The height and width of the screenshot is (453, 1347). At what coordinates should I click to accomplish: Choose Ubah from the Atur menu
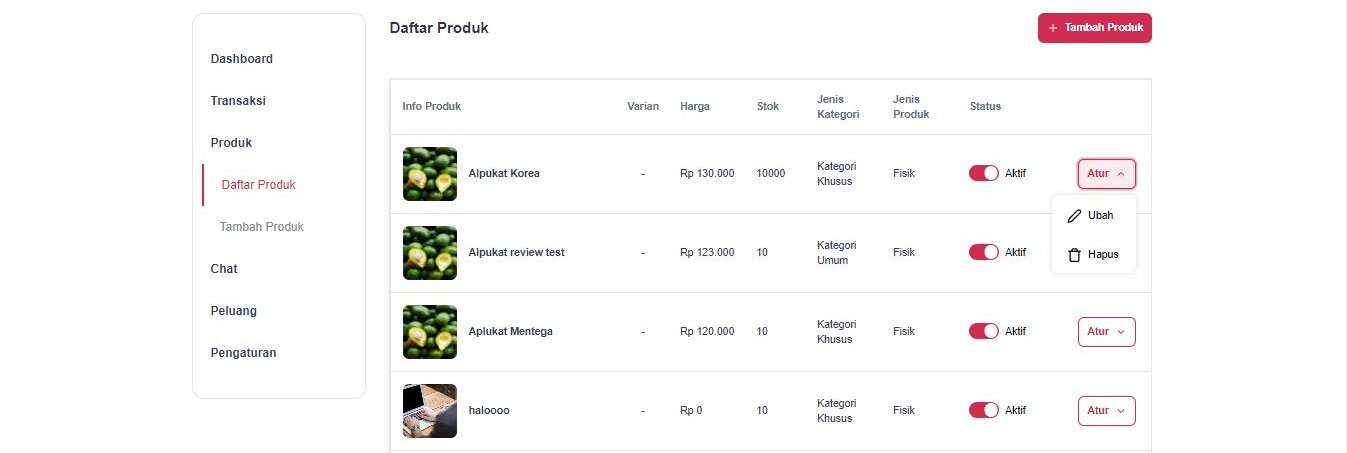coord(1100,216)
